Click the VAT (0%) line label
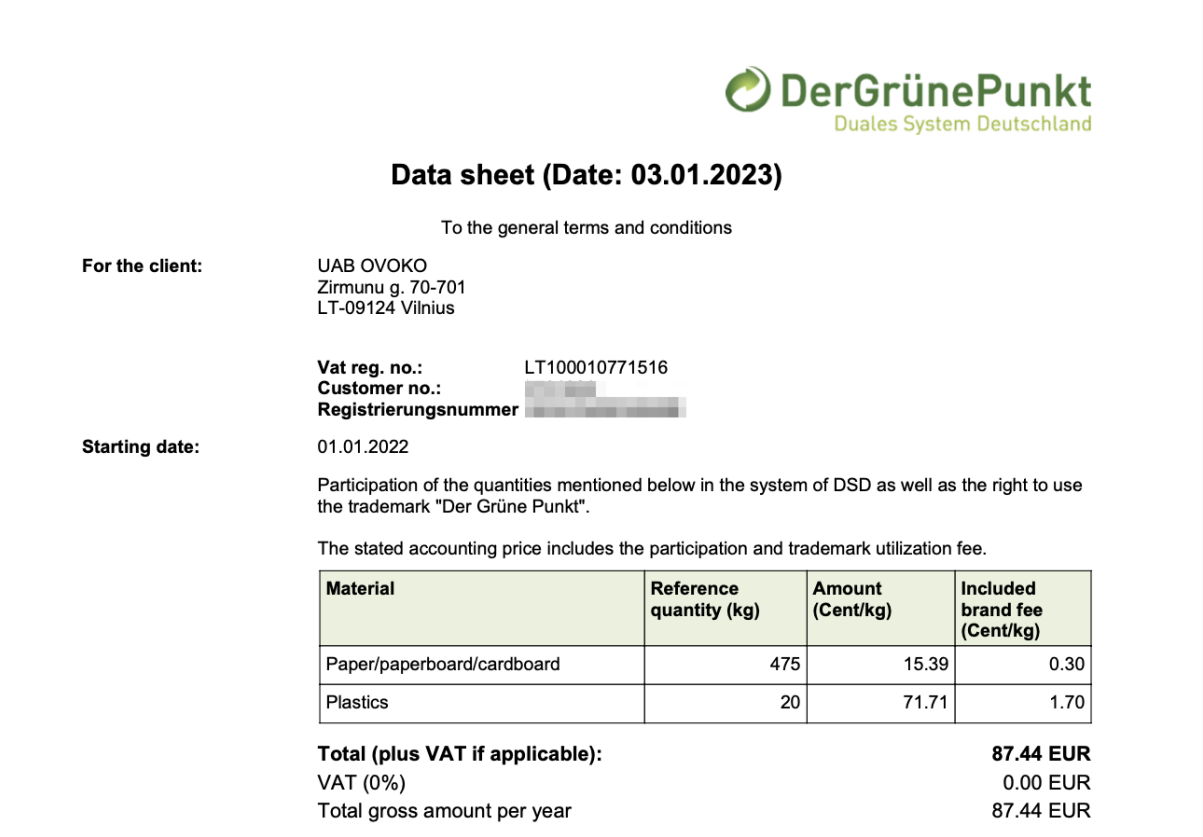This screenshot has width=1203, height=837. click(362, 783)
